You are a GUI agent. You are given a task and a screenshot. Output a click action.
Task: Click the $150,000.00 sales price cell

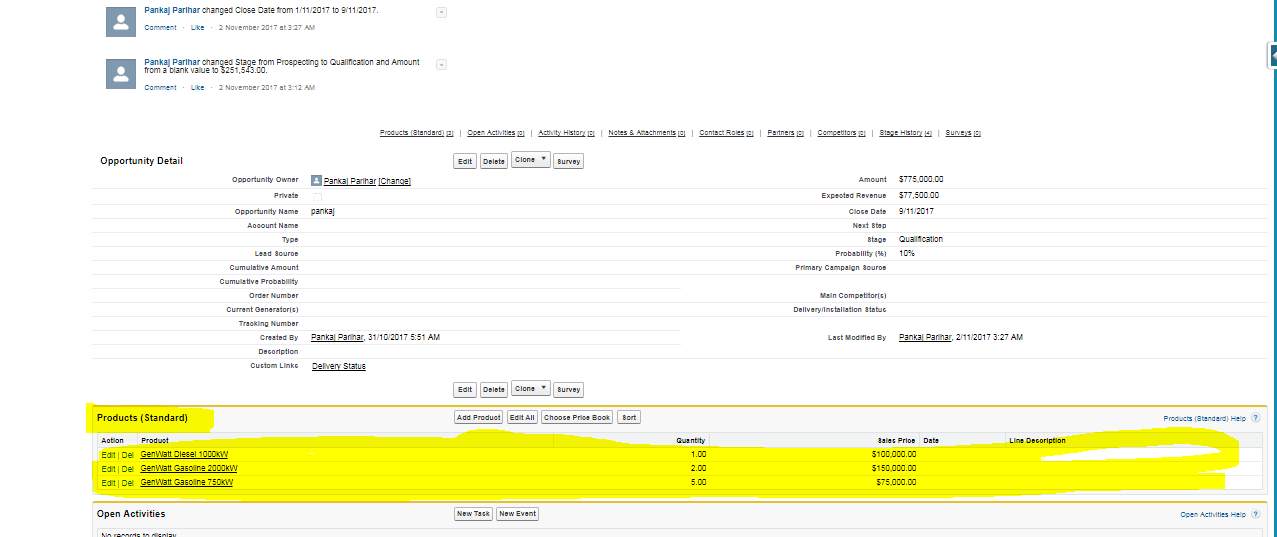coord(893,468)
